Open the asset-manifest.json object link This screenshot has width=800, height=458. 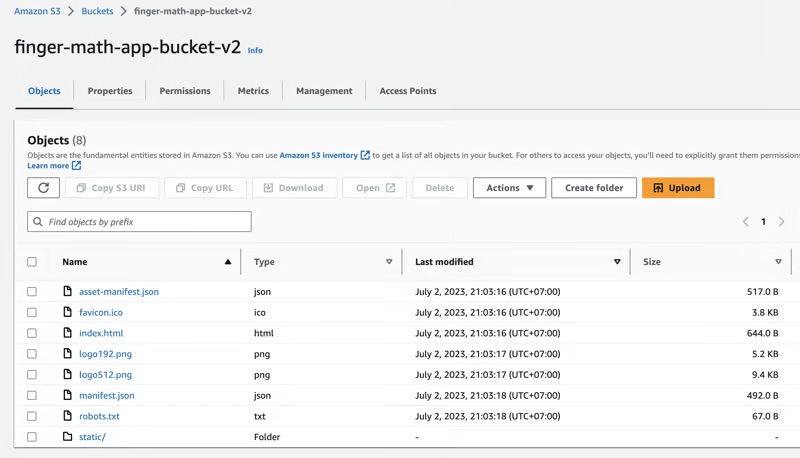point(119,291)
